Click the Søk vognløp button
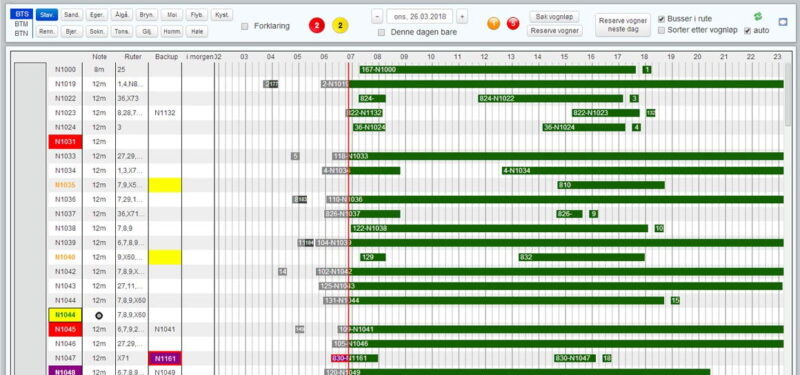This screenshot has width=800, height=375. click(x=555, y=17)
